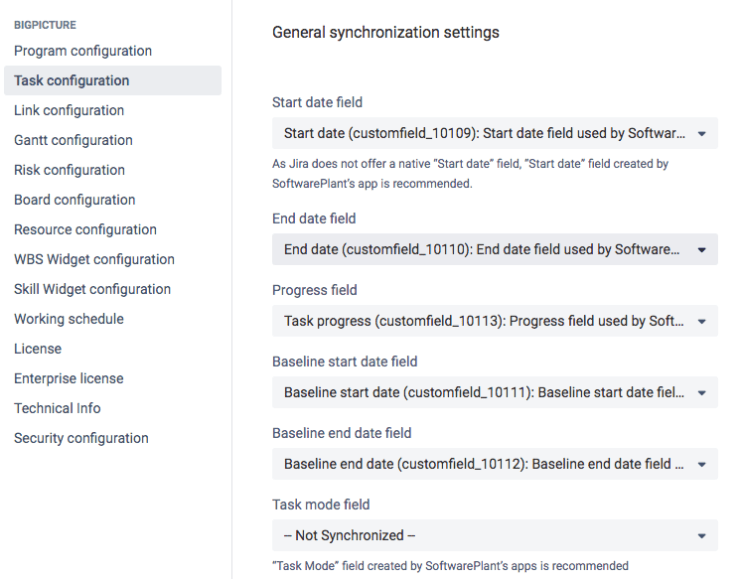Open the Working schedule page
Screen dimensions: 740x579
click(x=69, y=319)
